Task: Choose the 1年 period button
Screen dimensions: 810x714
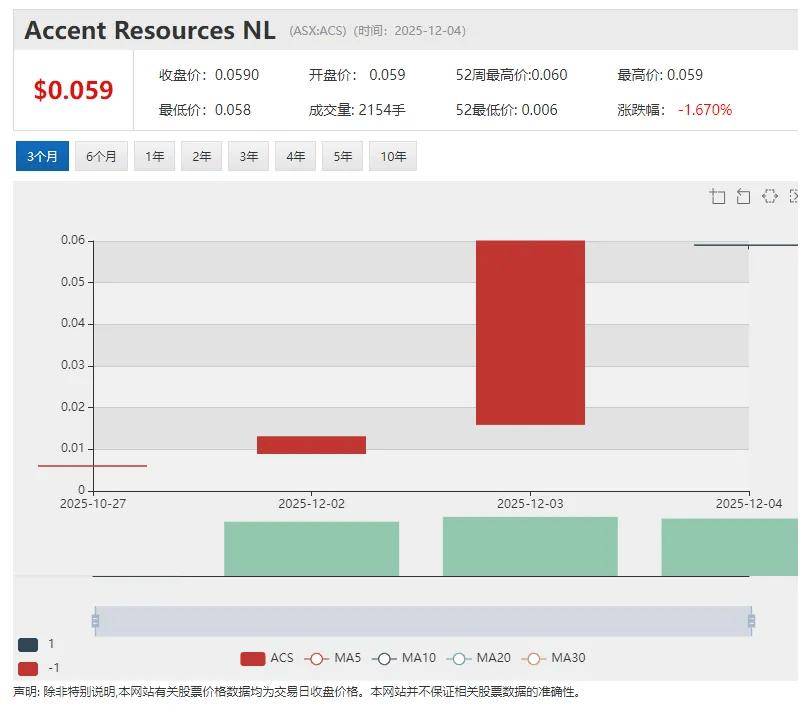Action: pyautogui.click(x=155, y=156)
